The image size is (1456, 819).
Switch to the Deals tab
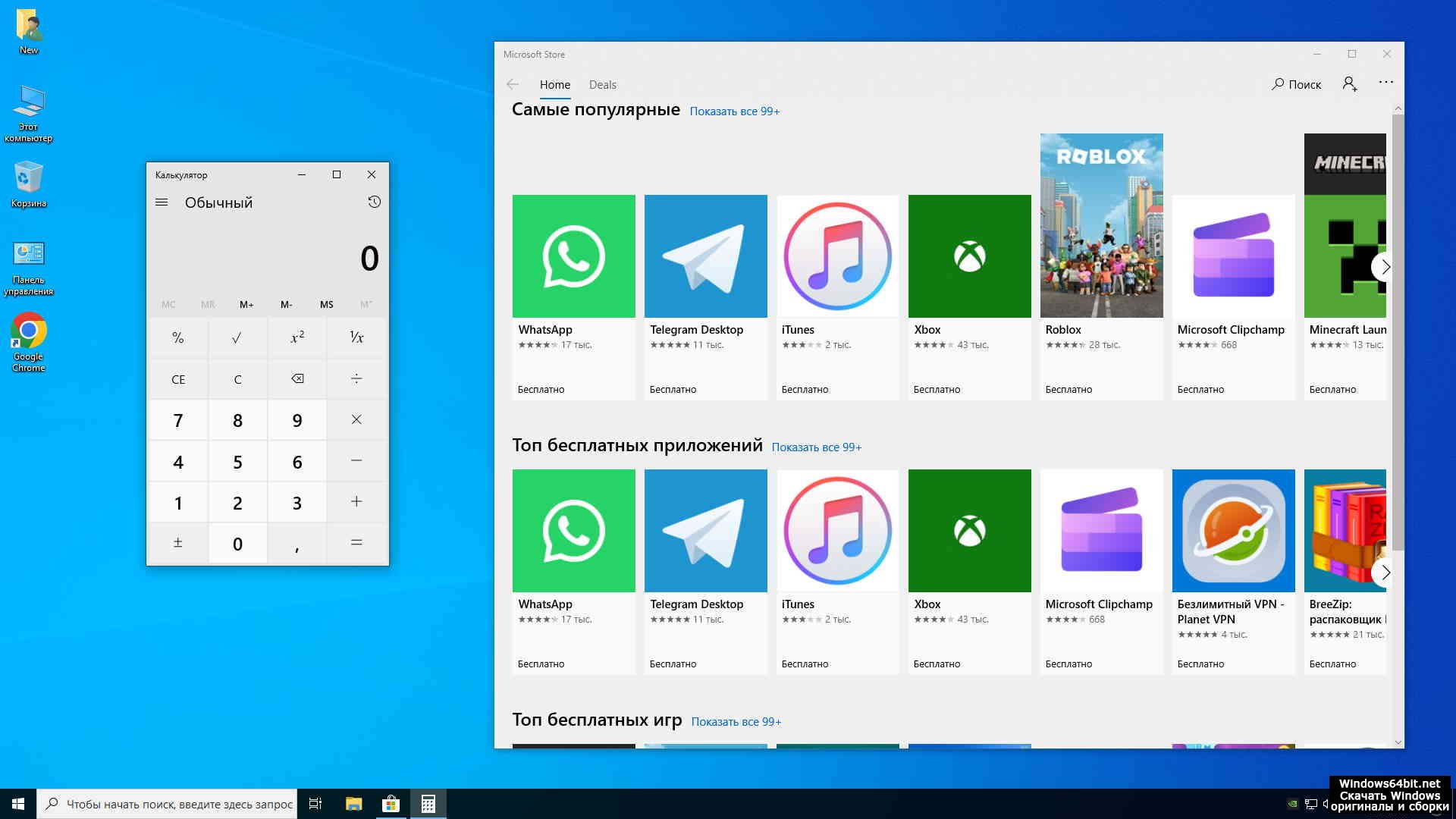[602, 85]
